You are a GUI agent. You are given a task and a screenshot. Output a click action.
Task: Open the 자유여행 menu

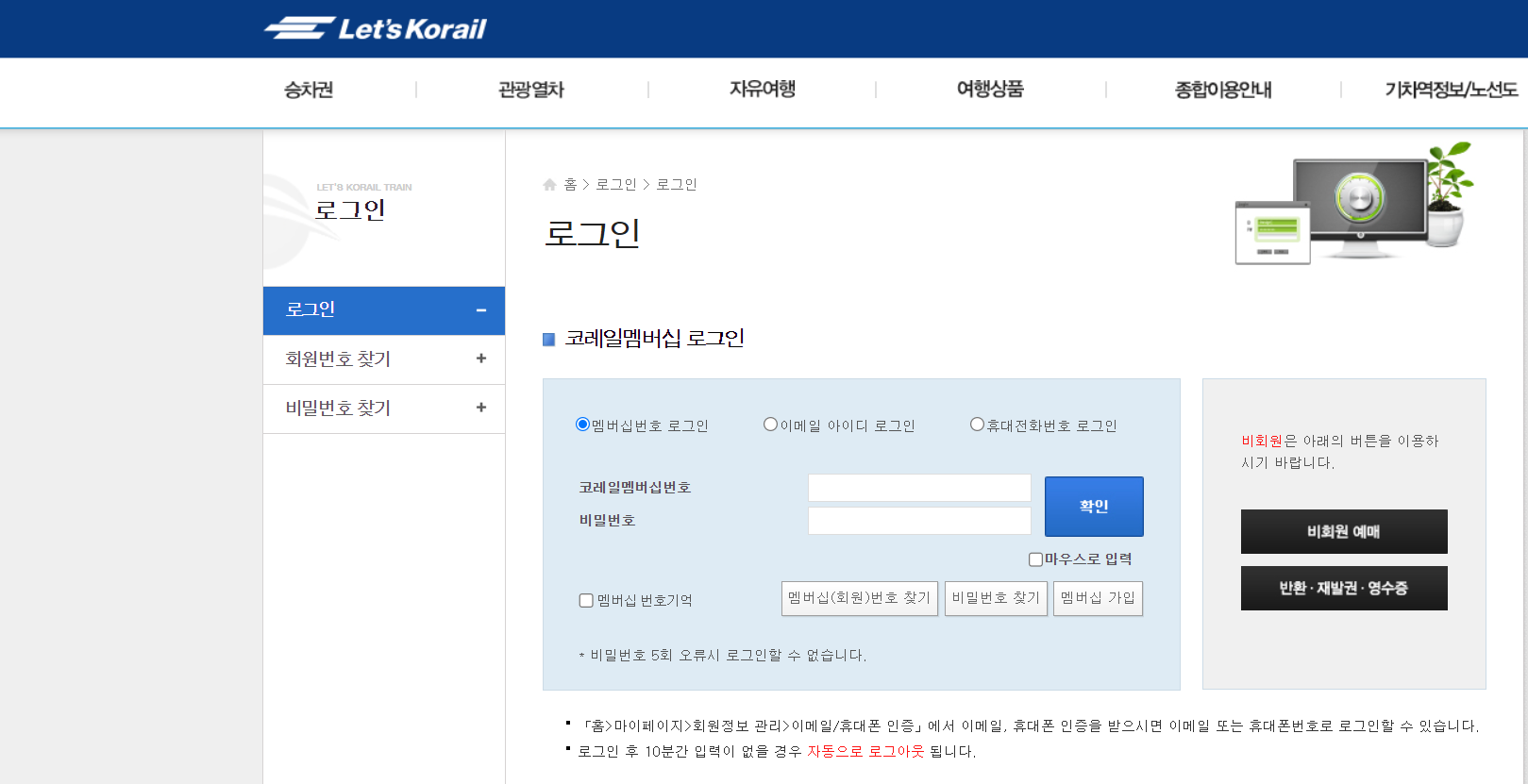click(763, 89)
